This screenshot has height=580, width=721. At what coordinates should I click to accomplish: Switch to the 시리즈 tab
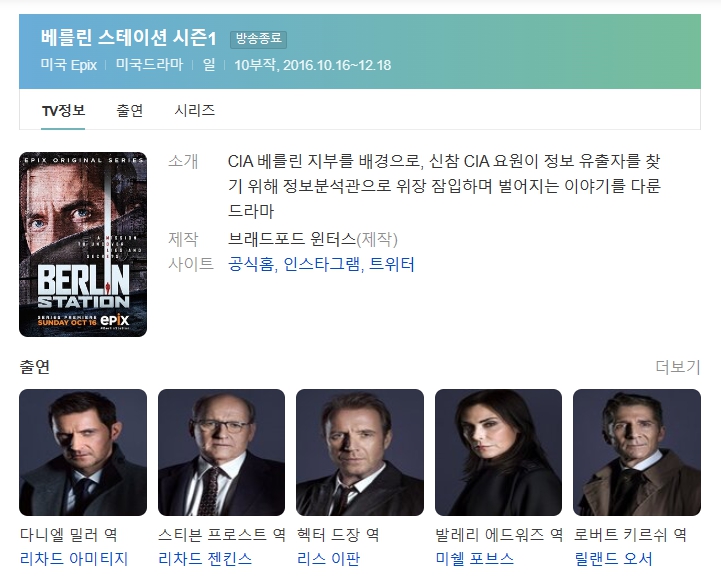[195, 110]
